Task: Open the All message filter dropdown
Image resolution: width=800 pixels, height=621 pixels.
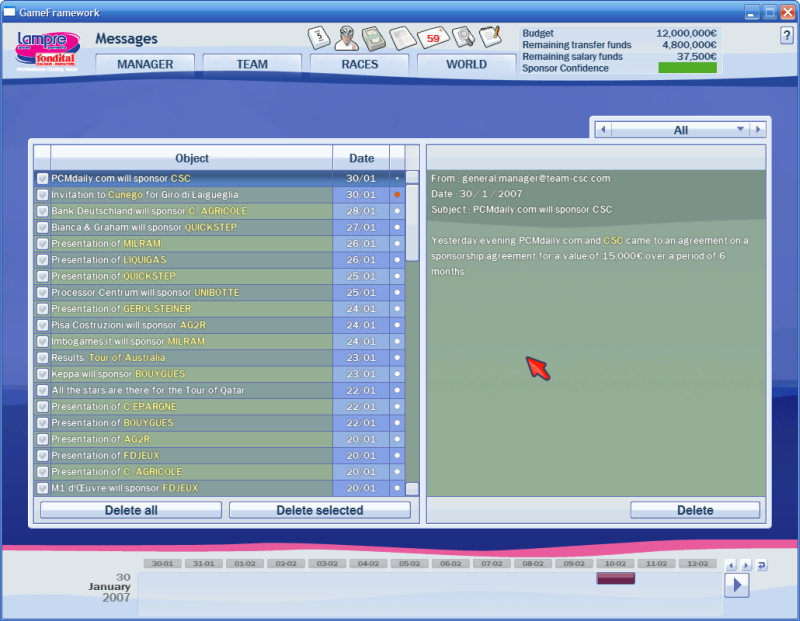Action: coord(681,130)
